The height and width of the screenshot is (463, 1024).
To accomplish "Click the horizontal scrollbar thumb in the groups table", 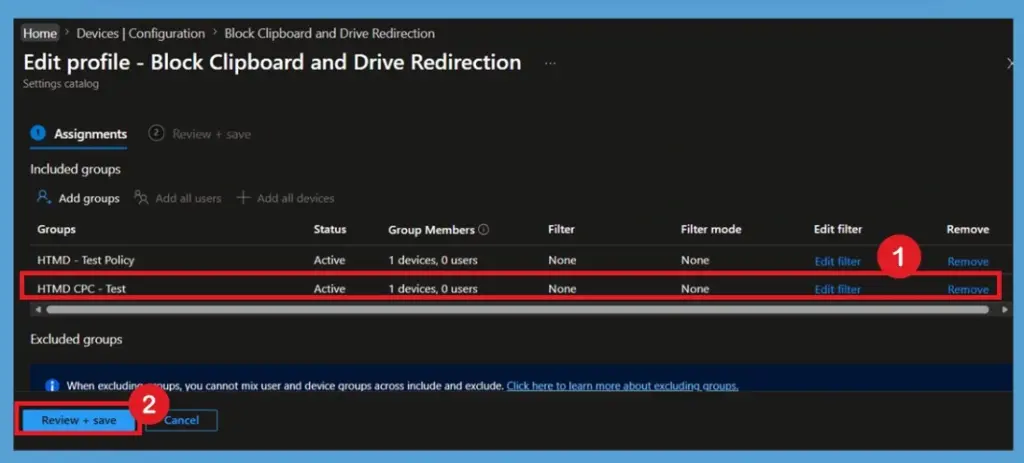I will 517,310.
